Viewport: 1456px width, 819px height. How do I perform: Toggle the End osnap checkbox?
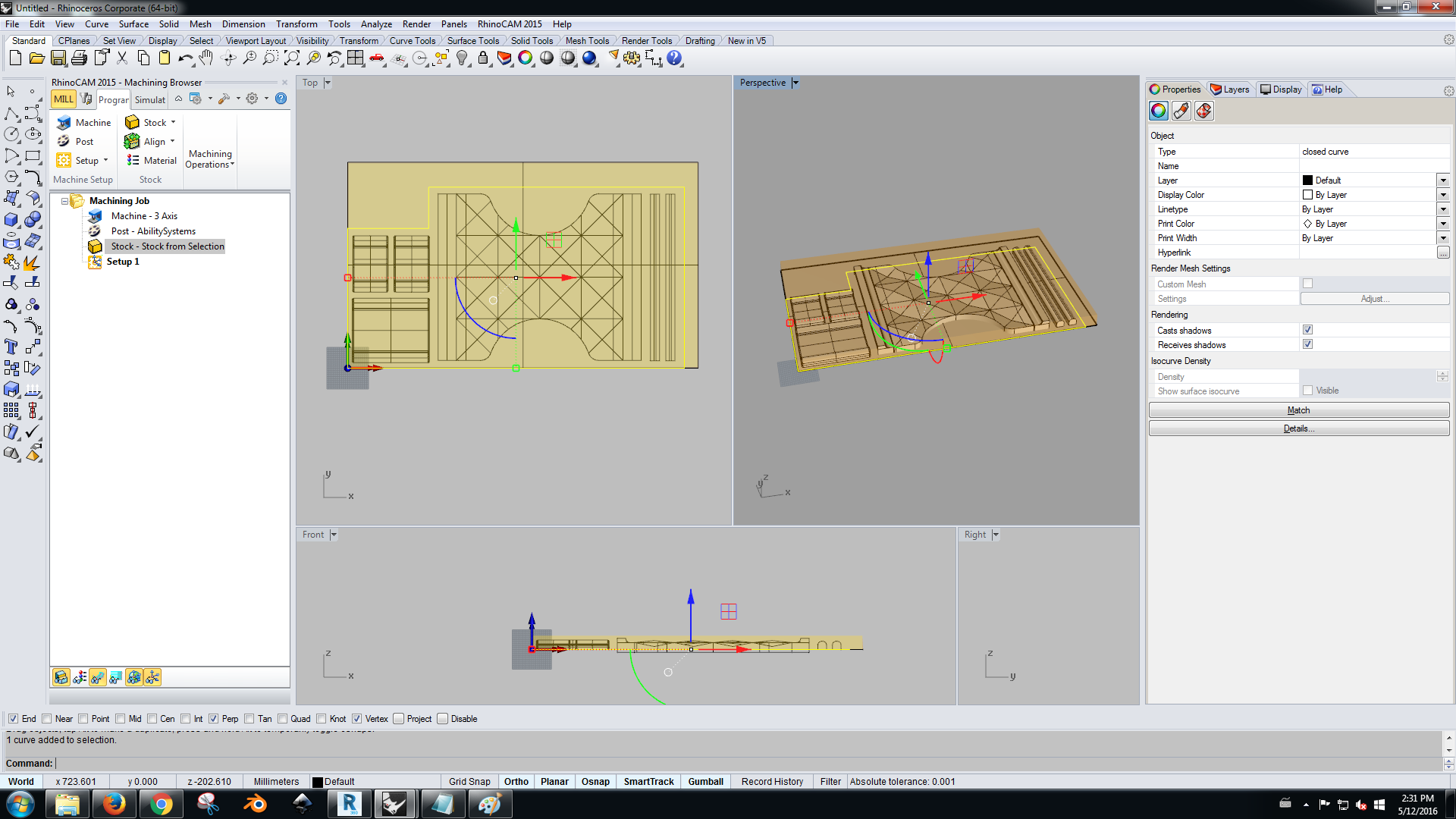(13, 719)
